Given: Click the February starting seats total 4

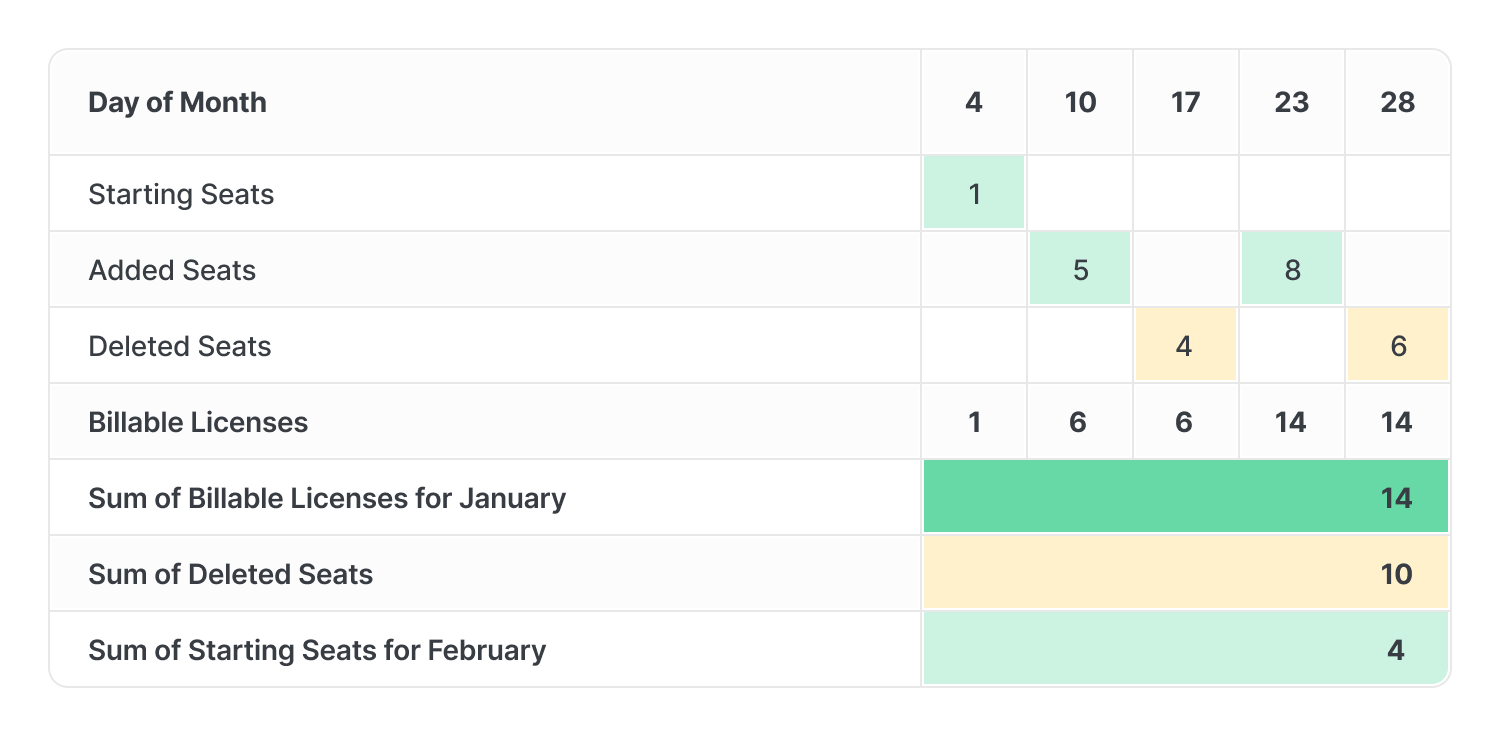Looking at the screenshot, I should pyautogui.click(x=1186, y=648).
